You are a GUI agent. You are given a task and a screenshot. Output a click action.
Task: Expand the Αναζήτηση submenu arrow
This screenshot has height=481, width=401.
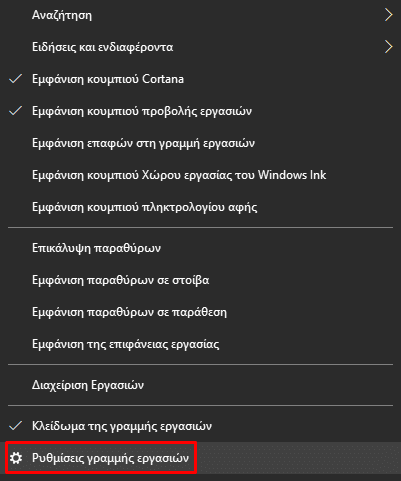click(x=388, y=15)
